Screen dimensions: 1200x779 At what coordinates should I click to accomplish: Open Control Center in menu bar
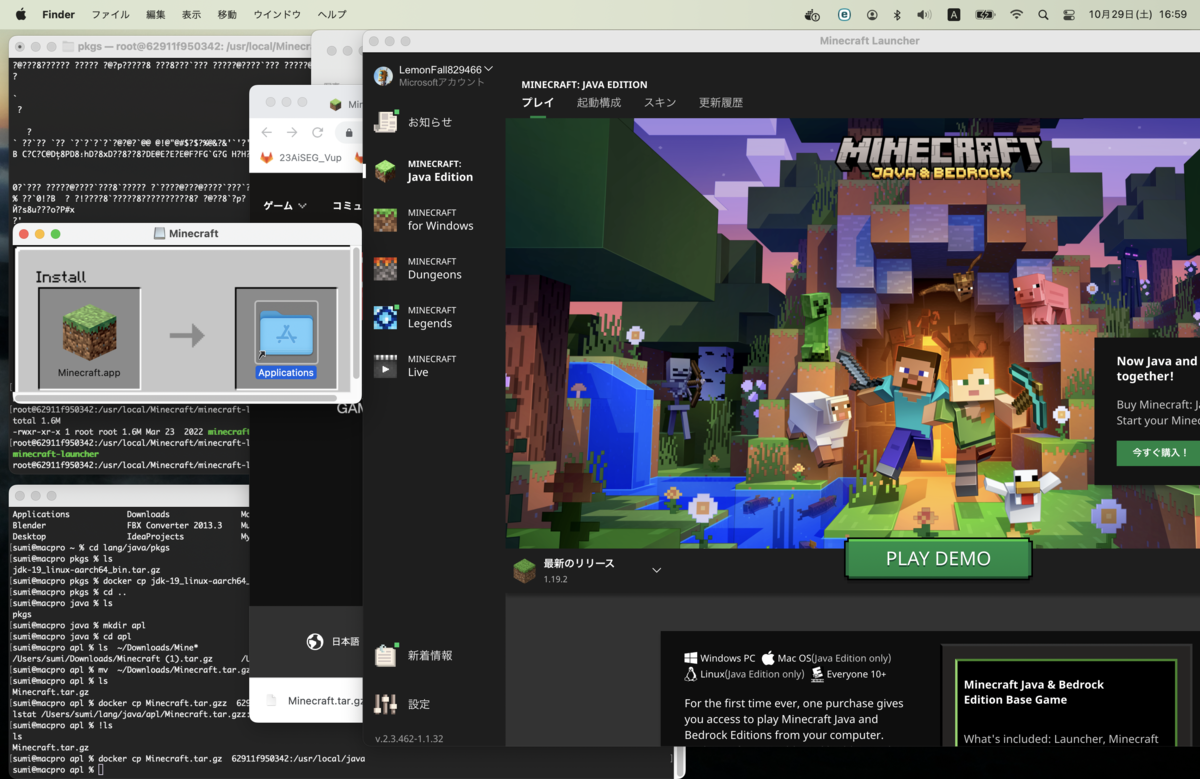coord(1069,15)
